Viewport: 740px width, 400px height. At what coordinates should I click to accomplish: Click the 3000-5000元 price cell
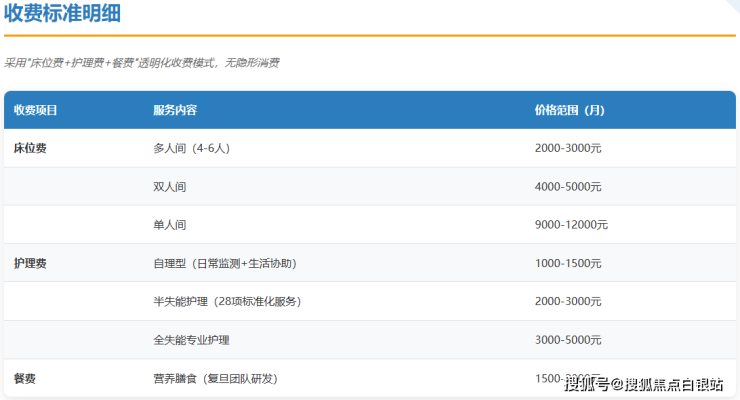[568, 340]
